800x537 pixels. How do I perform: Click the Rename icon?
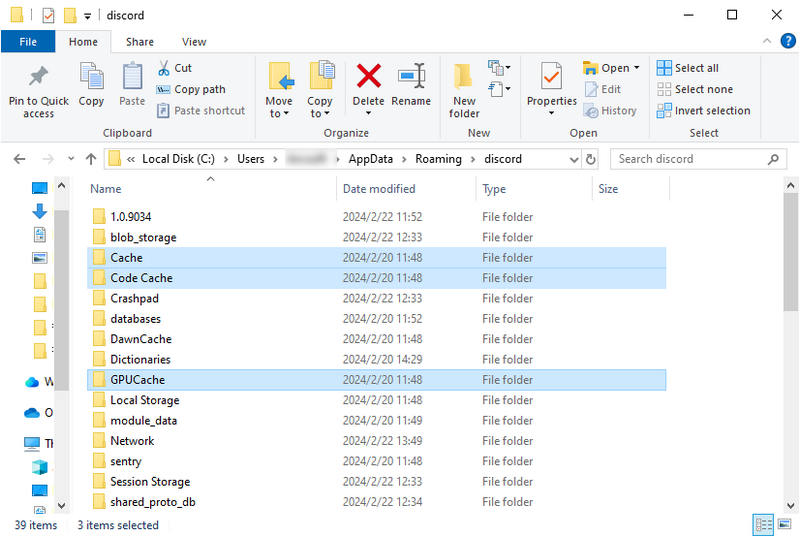pyautogui.click(x=411, y=75)
